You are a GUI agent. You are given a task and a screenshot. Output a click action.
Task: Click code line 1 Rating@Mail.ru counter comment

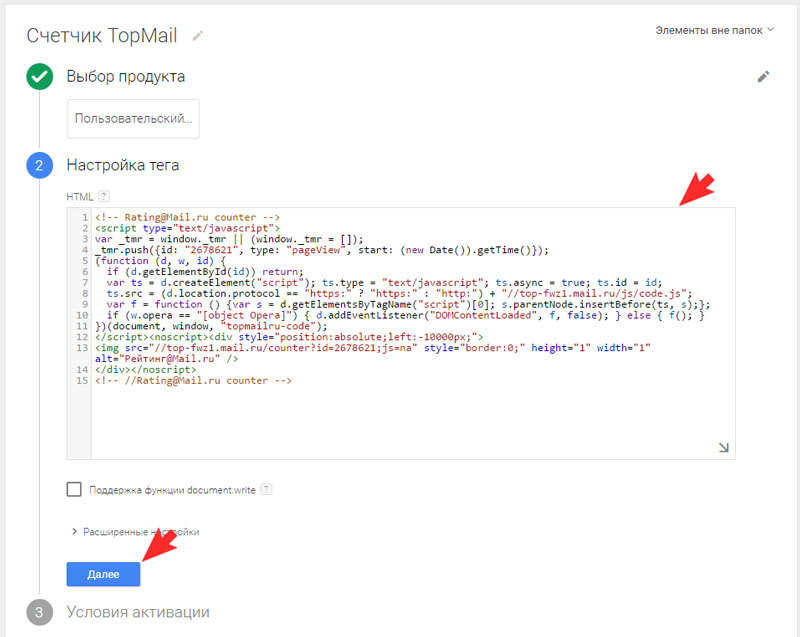(187, 217)
